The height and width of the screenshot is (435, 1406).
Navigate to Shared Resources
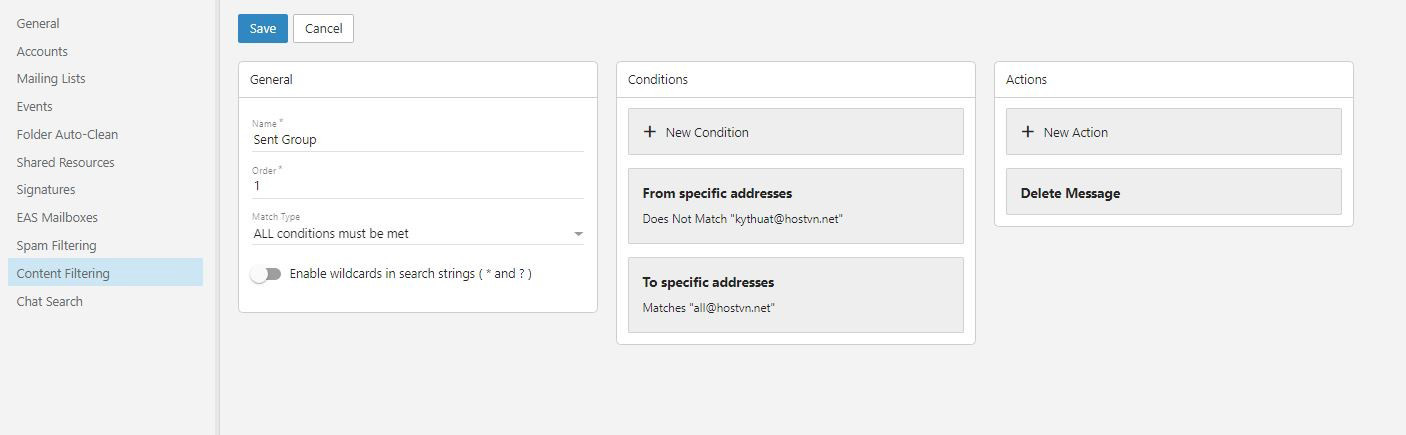pos(65,162)
